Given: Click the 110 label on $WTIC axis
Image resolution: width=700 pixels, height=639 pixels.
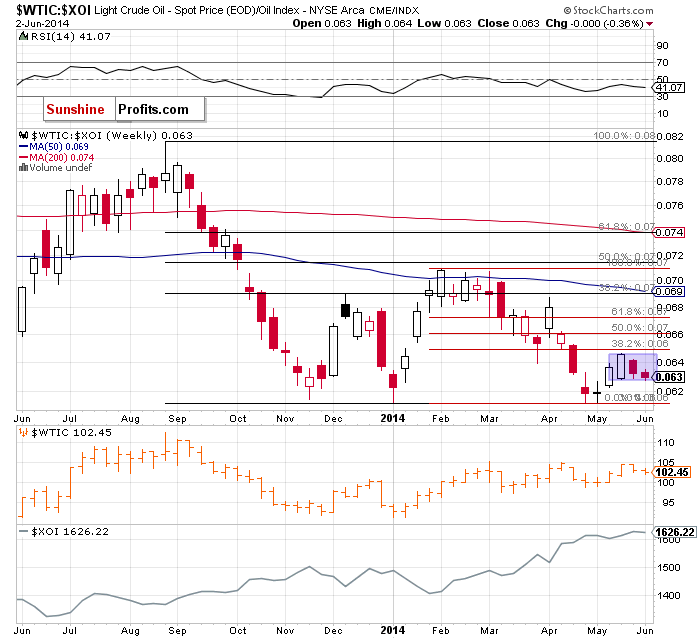Looking at the screenshot, I should (666, 443).
